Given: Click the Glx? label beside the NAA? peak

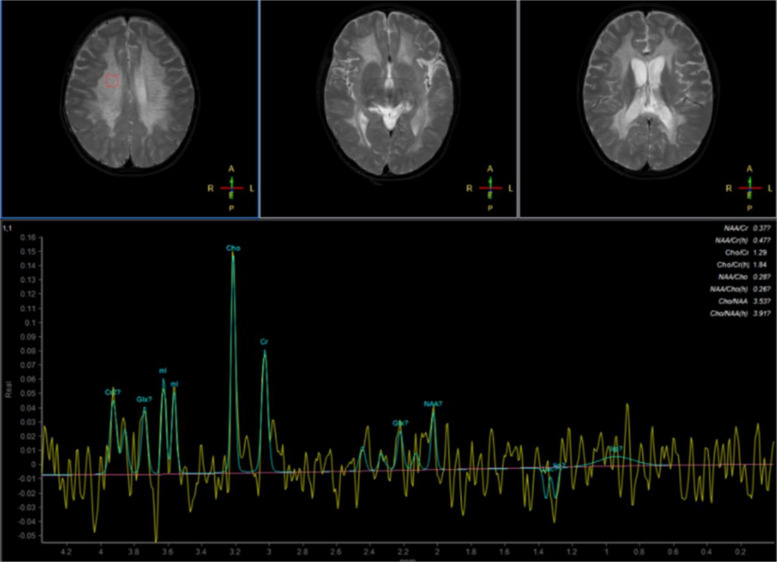Looking at the screenshot, I should 400,423.
